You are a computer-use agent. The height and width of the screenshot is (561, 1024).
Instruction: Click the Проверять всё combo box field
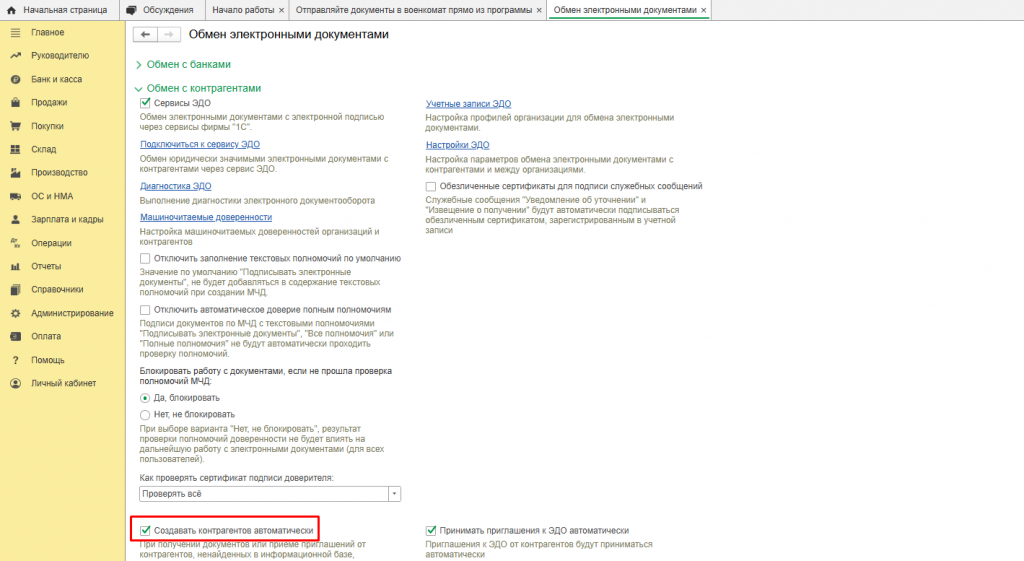click(264, 494)
